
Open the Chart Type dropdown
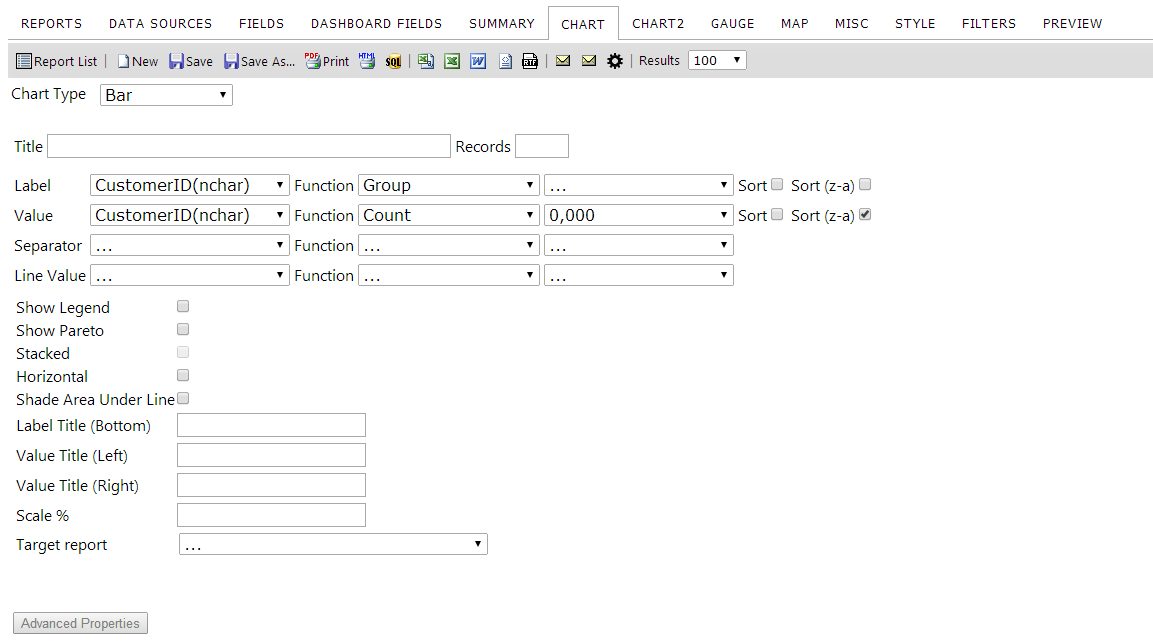pos(166,95)
